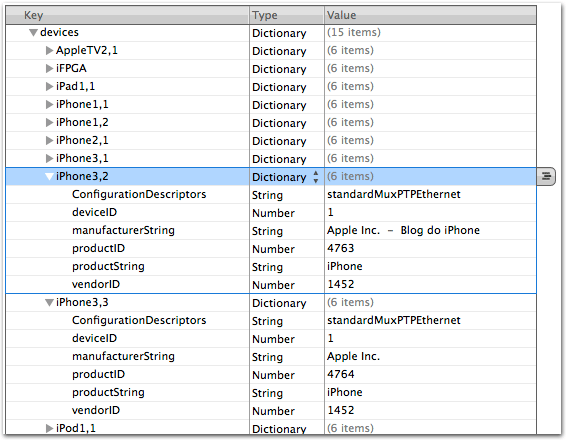Select vendorID value 1452 under iPhone3,3
The width and height of the screenshot is (568, 441).
[341, 410]
